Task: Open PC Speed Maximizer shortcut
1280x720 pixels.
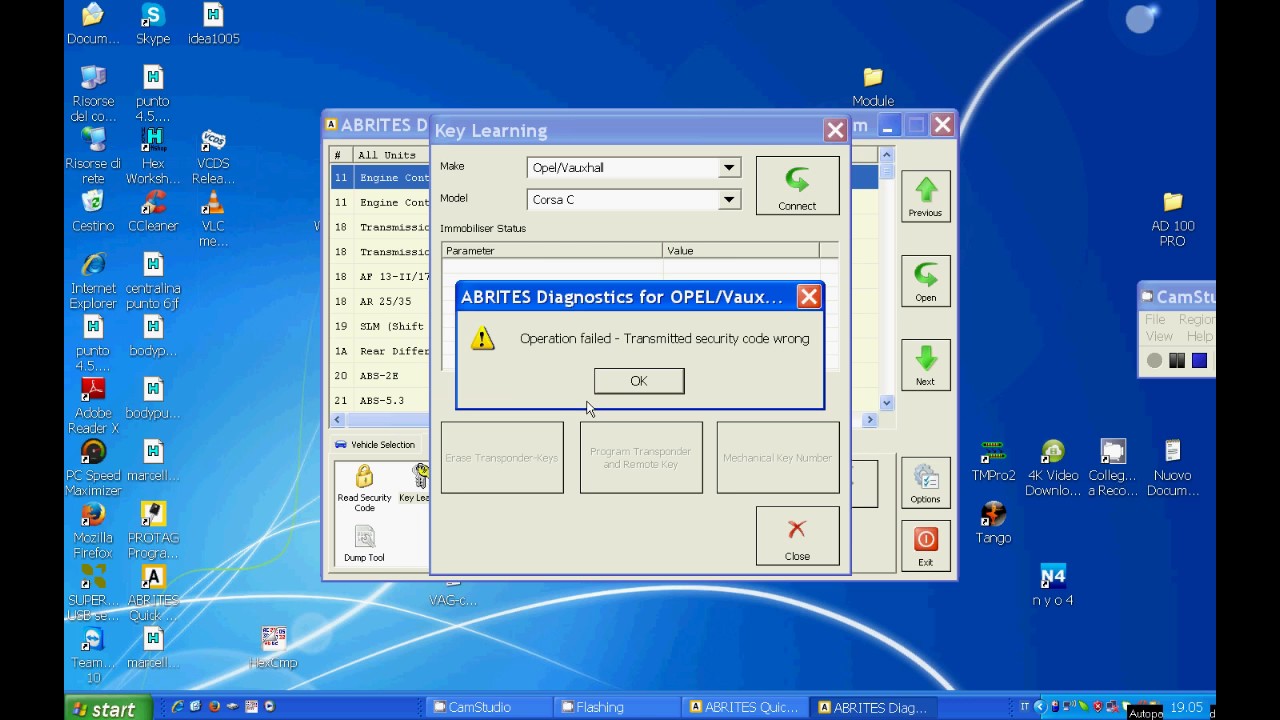Action: [x=93, y=467]
